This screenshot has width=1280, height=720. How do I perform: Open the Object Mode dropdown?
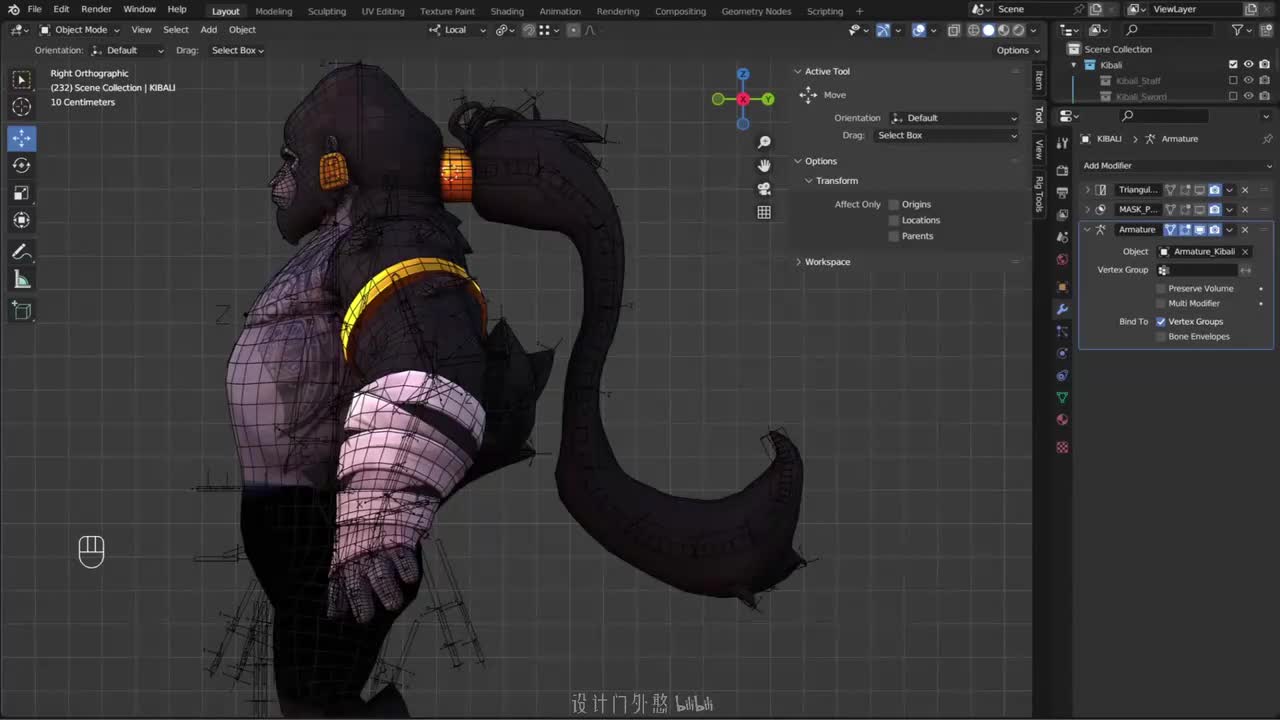pyautogui.click(x=80, y=30)
